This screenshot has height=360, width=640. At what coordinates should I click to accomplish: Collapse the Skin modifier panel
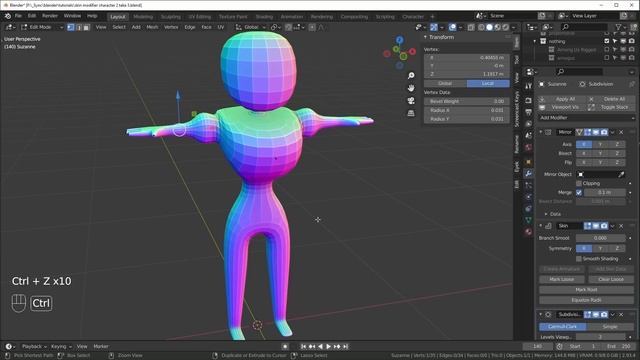(541, 226)
